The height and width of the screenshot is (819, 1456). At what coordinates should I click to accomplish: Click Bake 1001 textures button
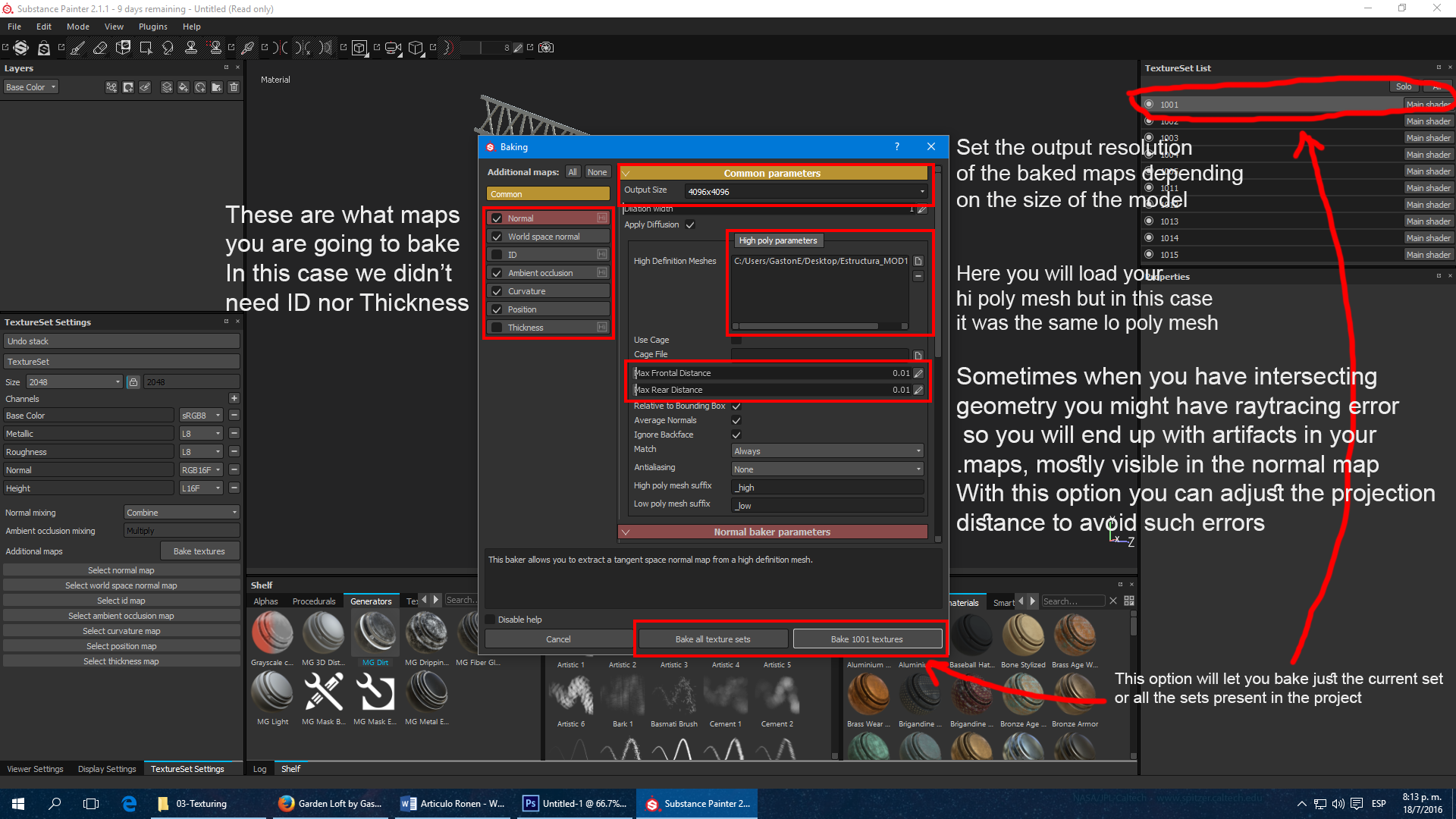point(867,639)
